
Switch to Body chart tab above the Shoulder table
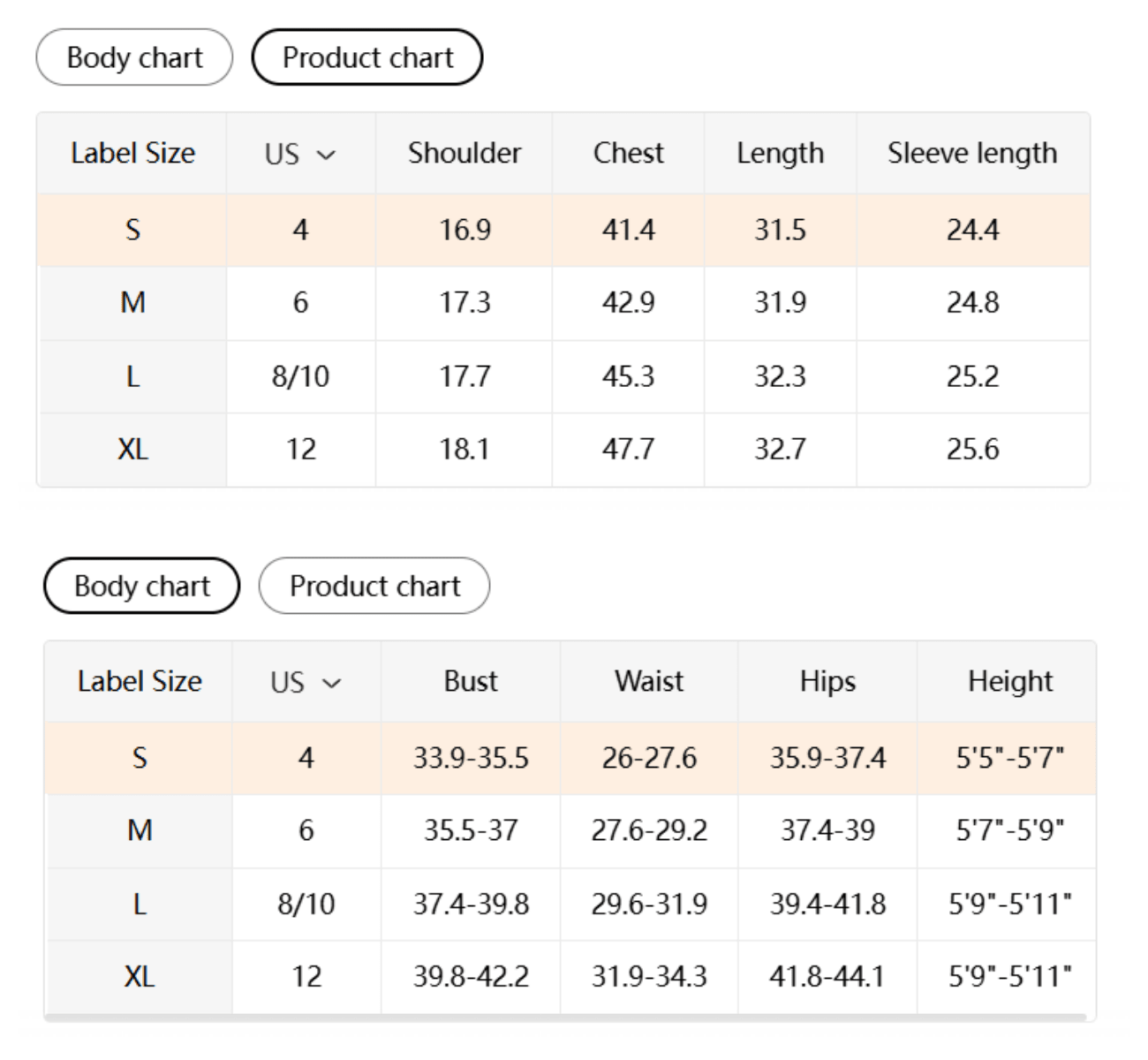[x=134, y=58]
